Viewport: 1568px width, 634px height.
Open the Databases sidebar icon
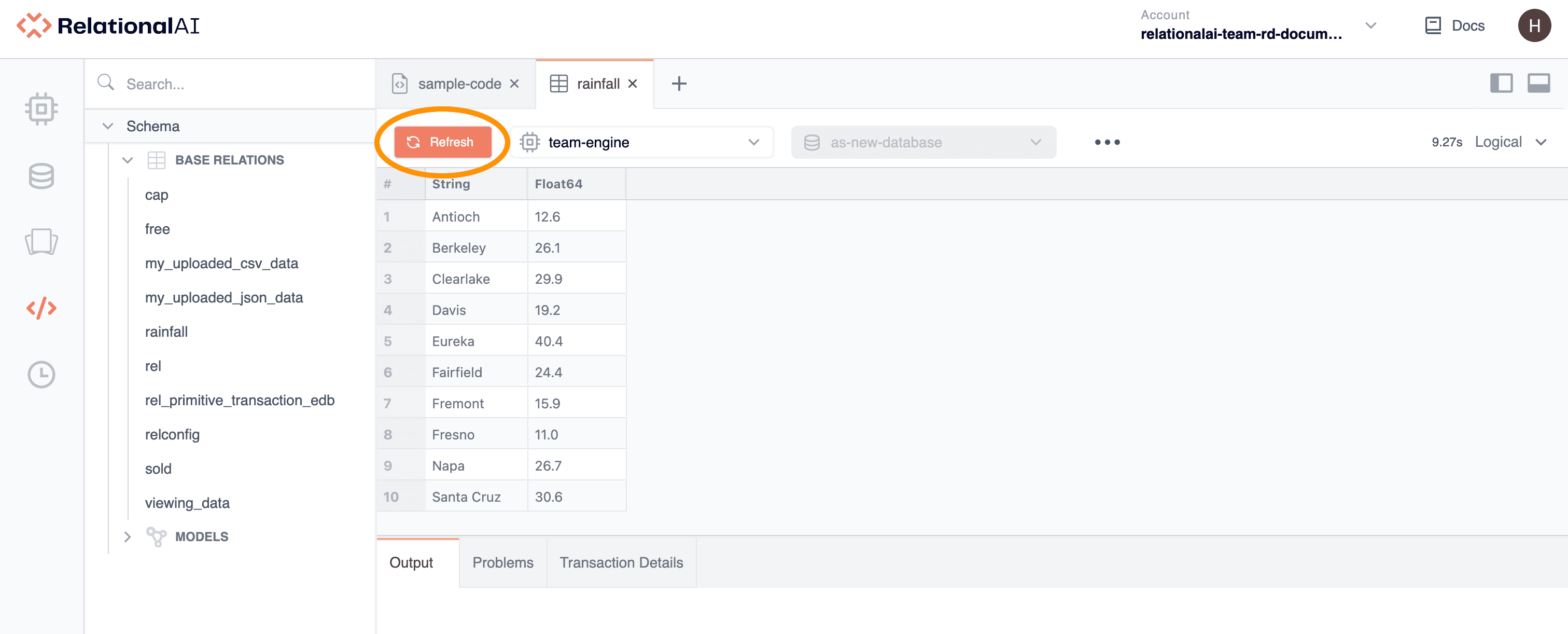41,176
